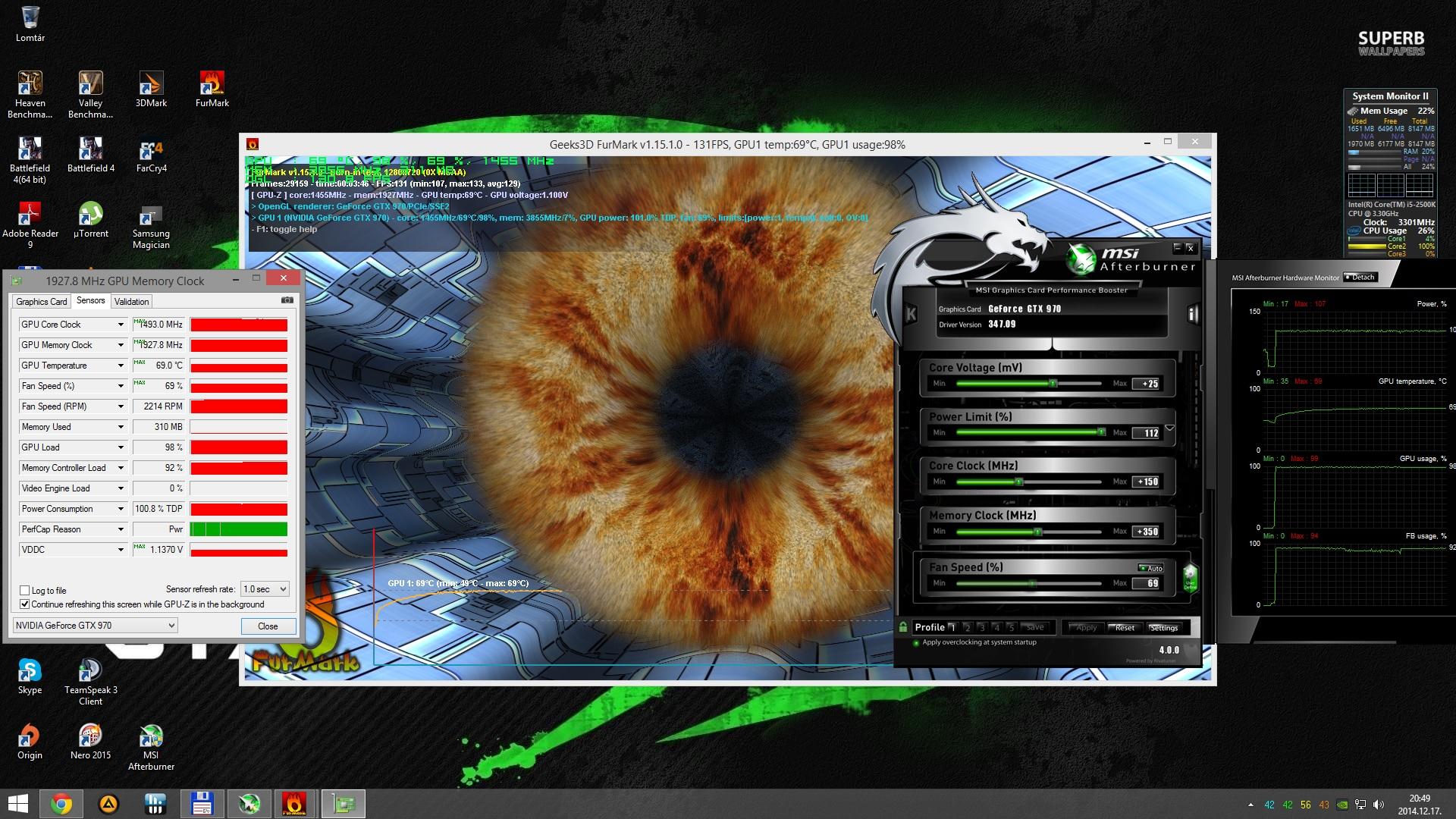Switch to GPU-Z taskbar icon
This screenshot has height=819, width=1456.
click(344, 804)
